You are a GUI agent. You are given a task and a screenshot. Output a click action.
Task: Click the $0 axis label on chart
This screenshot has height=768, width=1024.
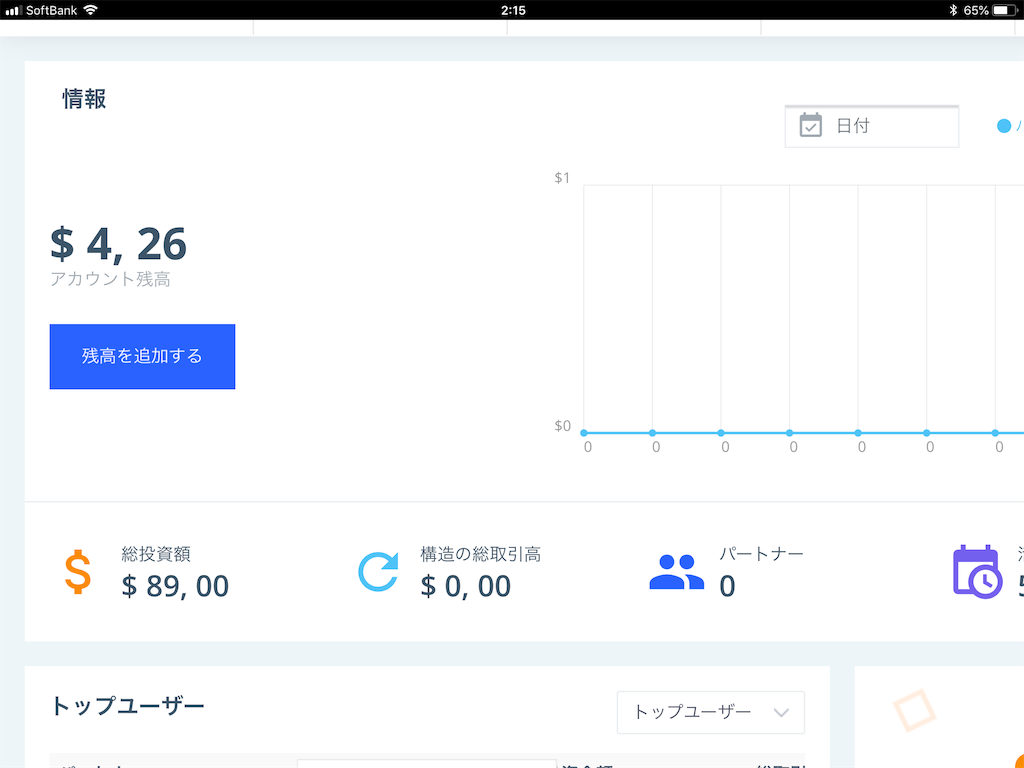point(562,426)
